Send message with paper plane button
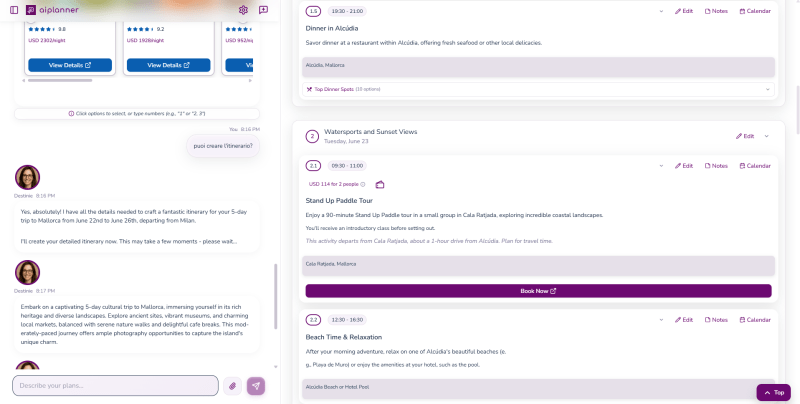 [x=256, y=386]
